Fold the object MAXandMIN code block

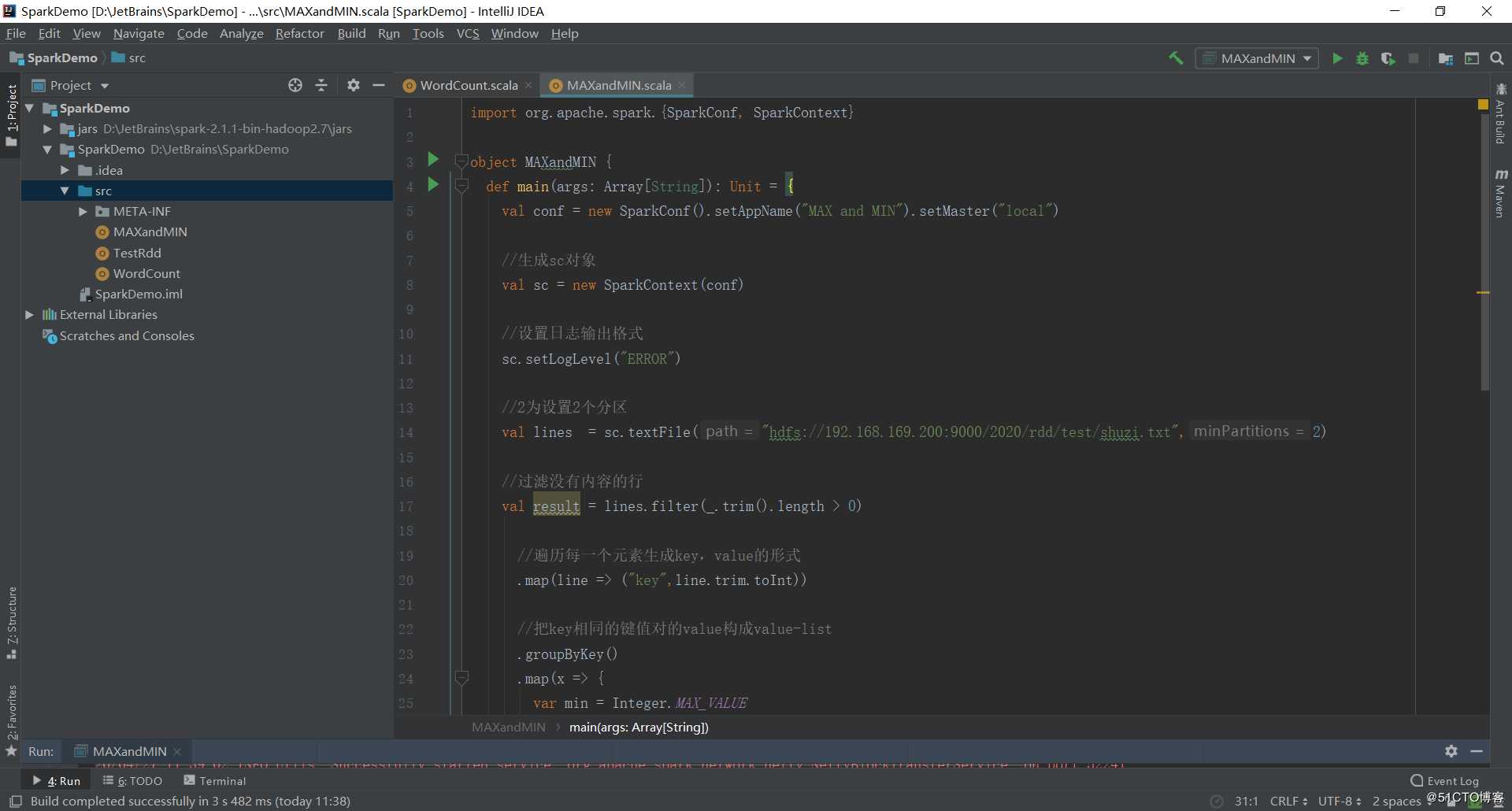tap(462, 161)
